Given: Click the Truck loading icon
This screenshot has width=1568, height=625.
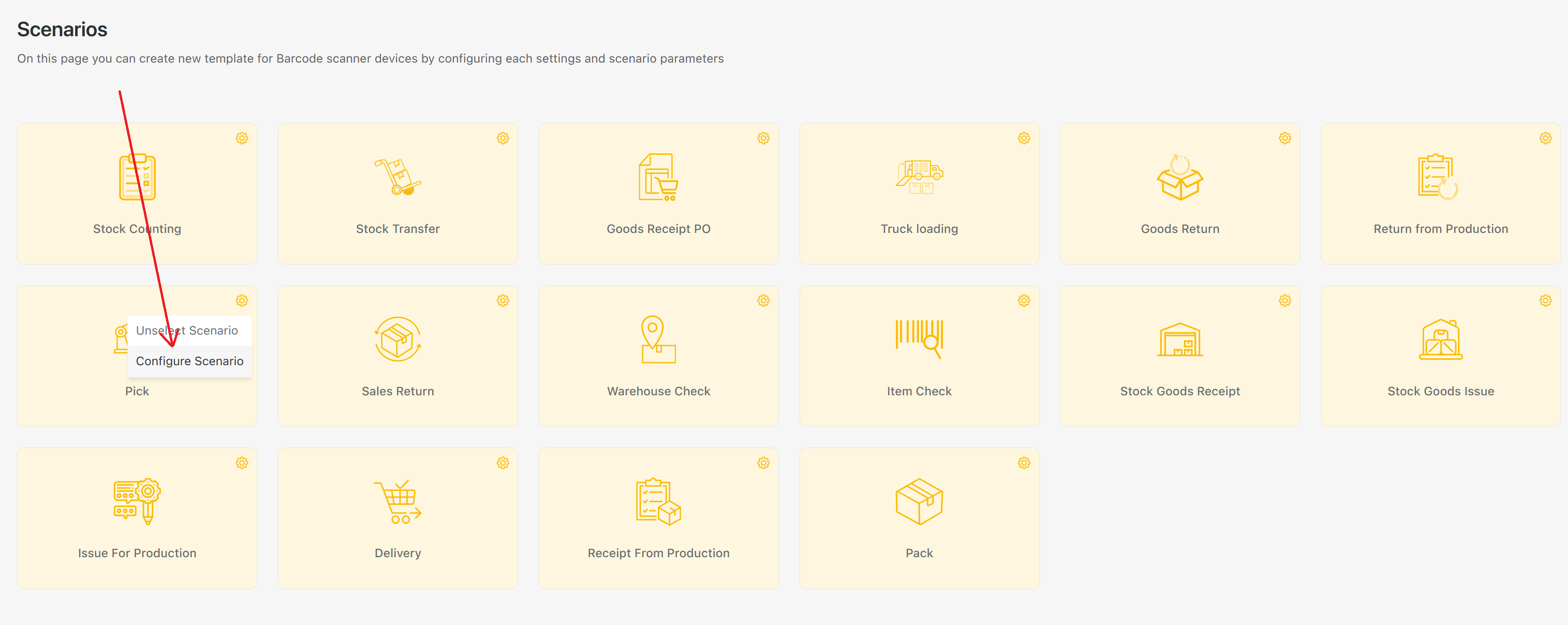Looking at the screenshot, I should (919, 176).
